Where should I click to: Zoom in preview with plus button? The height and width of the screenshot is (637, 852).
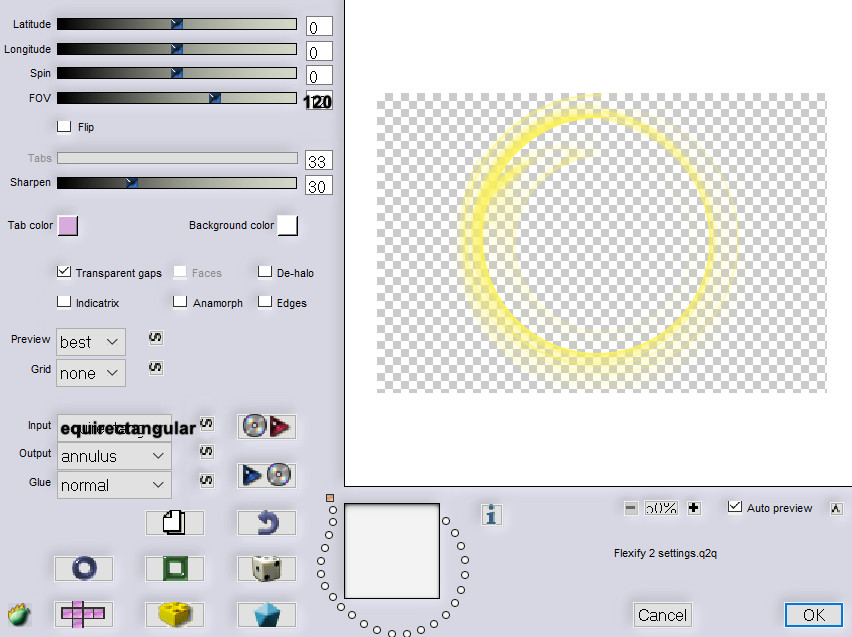tap(694, 508)
